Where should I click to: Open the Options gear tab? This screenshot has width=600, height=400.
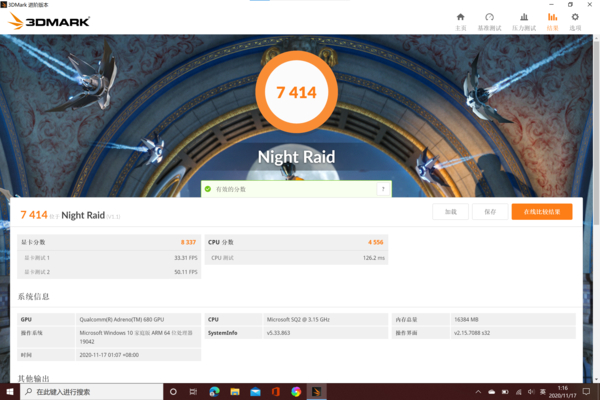575,22
